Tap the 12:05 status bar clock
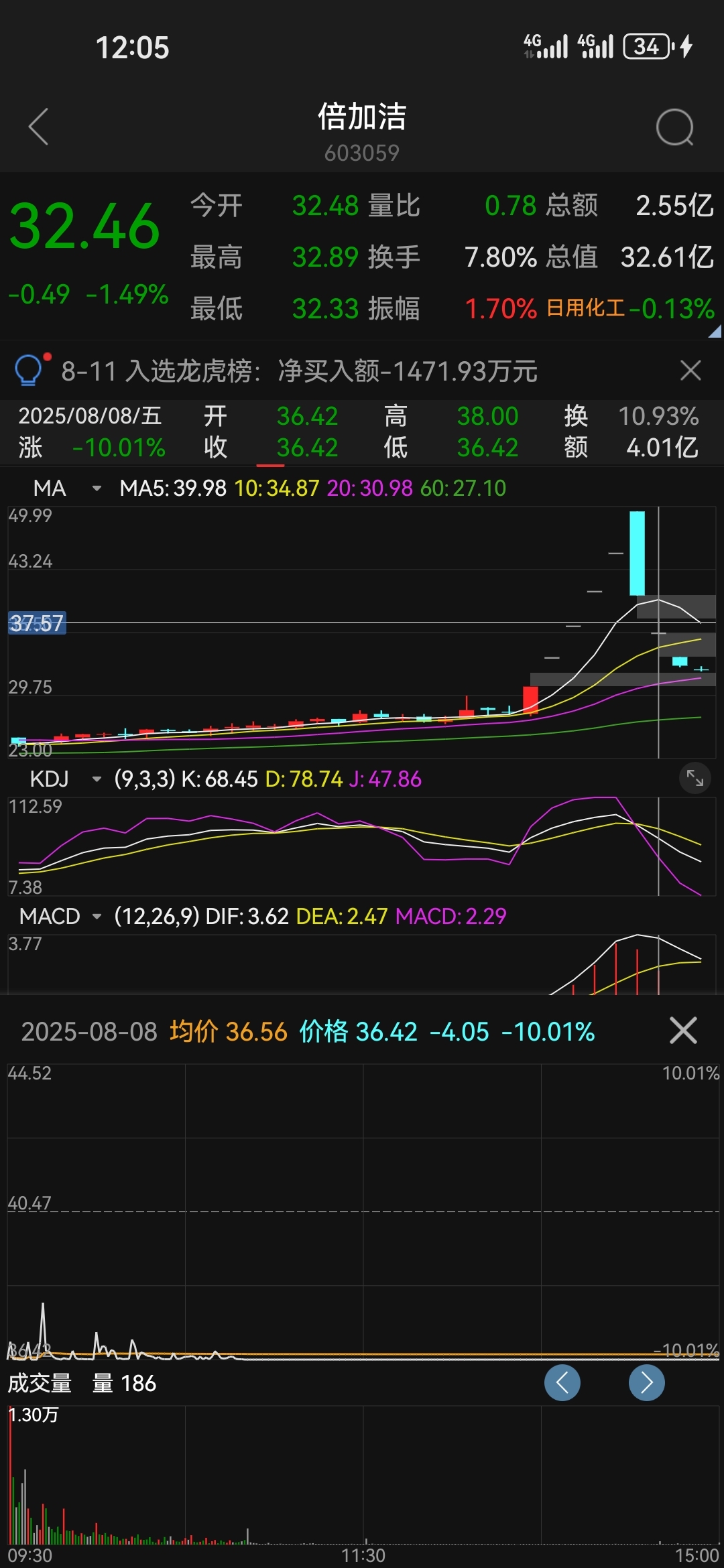The height and width of the screenshot is (1568, 724). (132, 48)
